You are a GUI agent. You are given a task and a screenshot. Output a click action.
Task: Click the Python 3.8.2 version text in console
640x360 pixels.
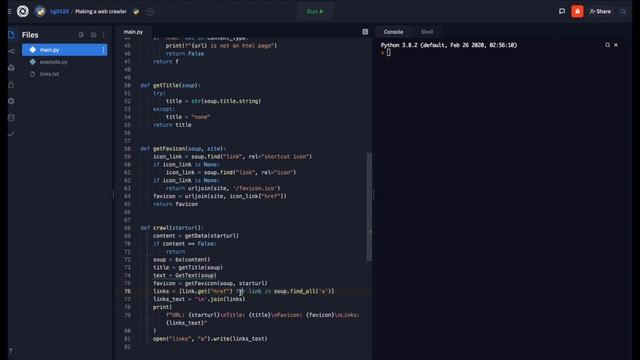coord(449,45)
